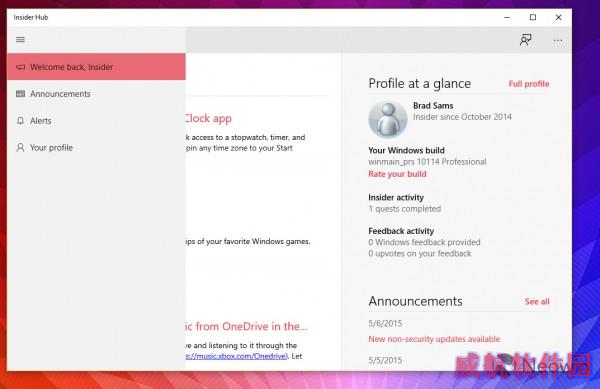Follow the music.xbox.com/Onedrive hyperlink
Screen dimensions: 600x389
click(x=236, y=356)
